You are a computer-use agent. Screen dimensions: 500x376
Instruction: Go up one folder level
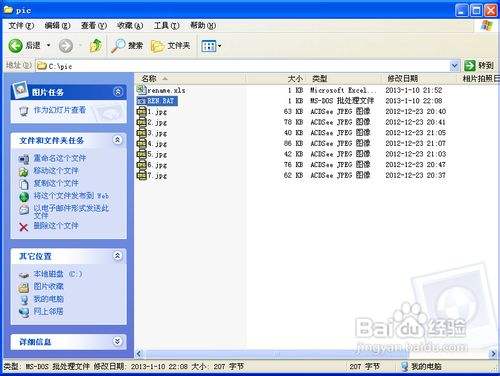pyautogui.click(x=96, y=45)
